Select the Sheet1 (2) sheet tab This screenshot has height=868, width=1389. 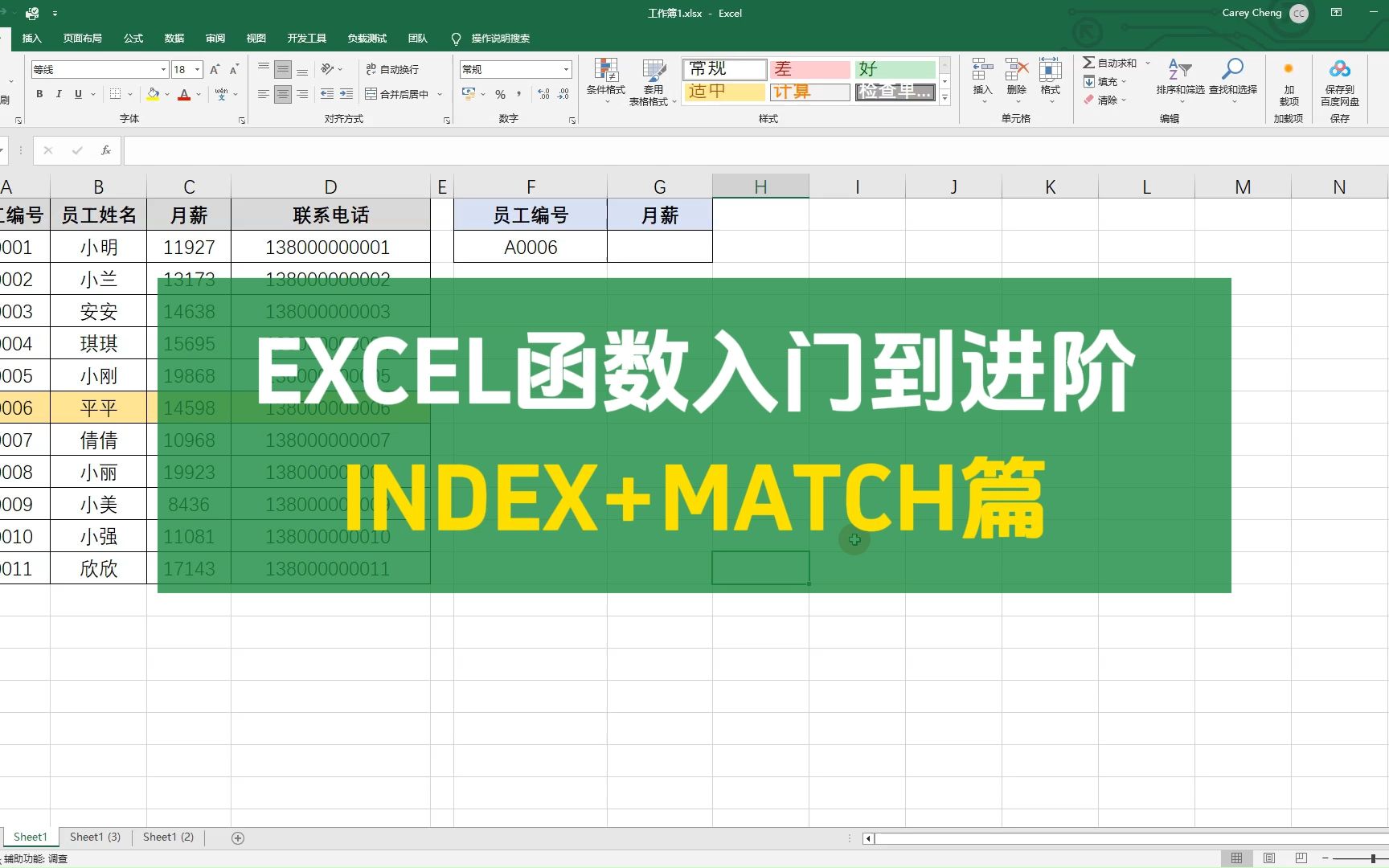tap(167, 837)
